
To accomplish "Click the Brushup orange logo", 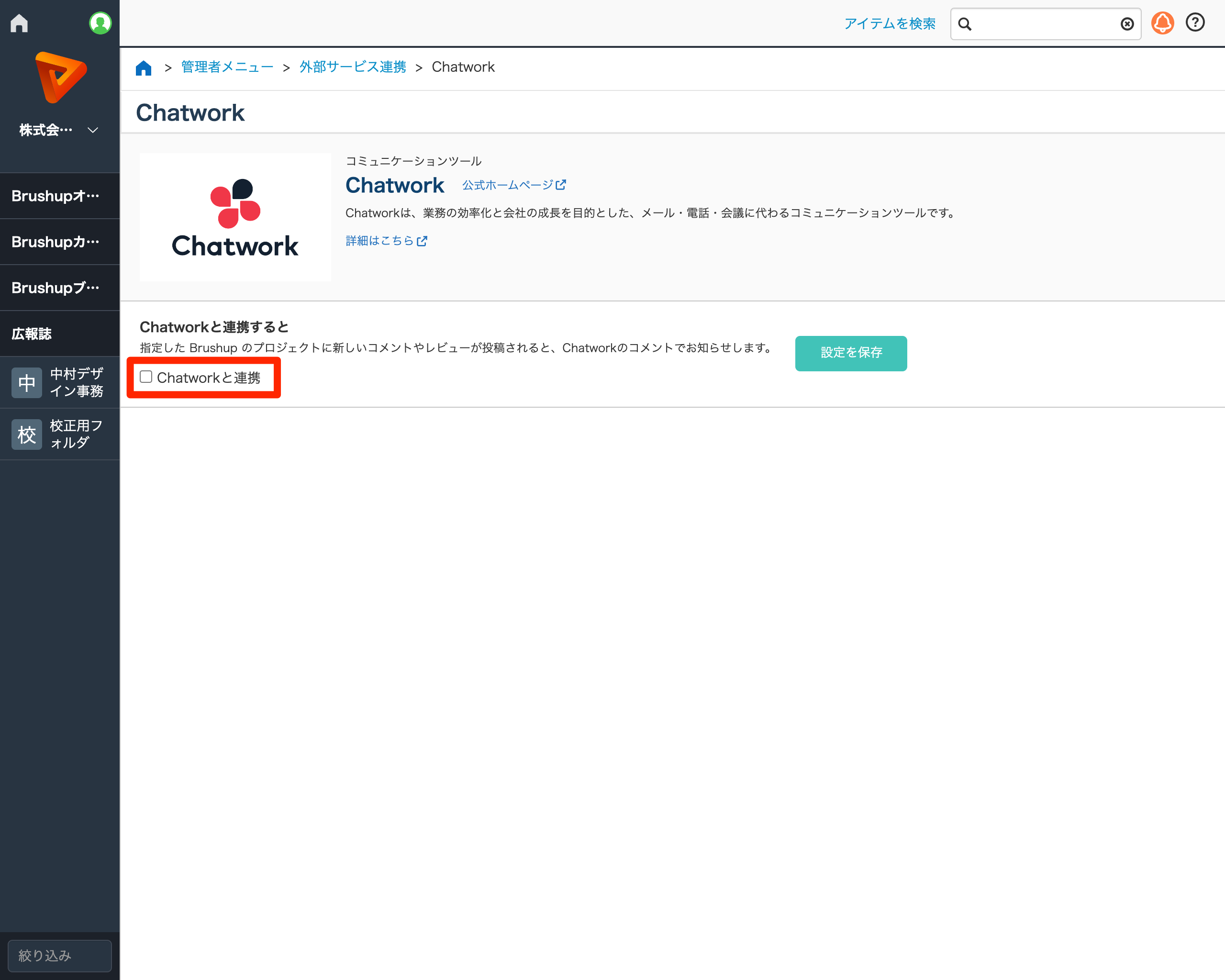I will click(x=61, y=77).
